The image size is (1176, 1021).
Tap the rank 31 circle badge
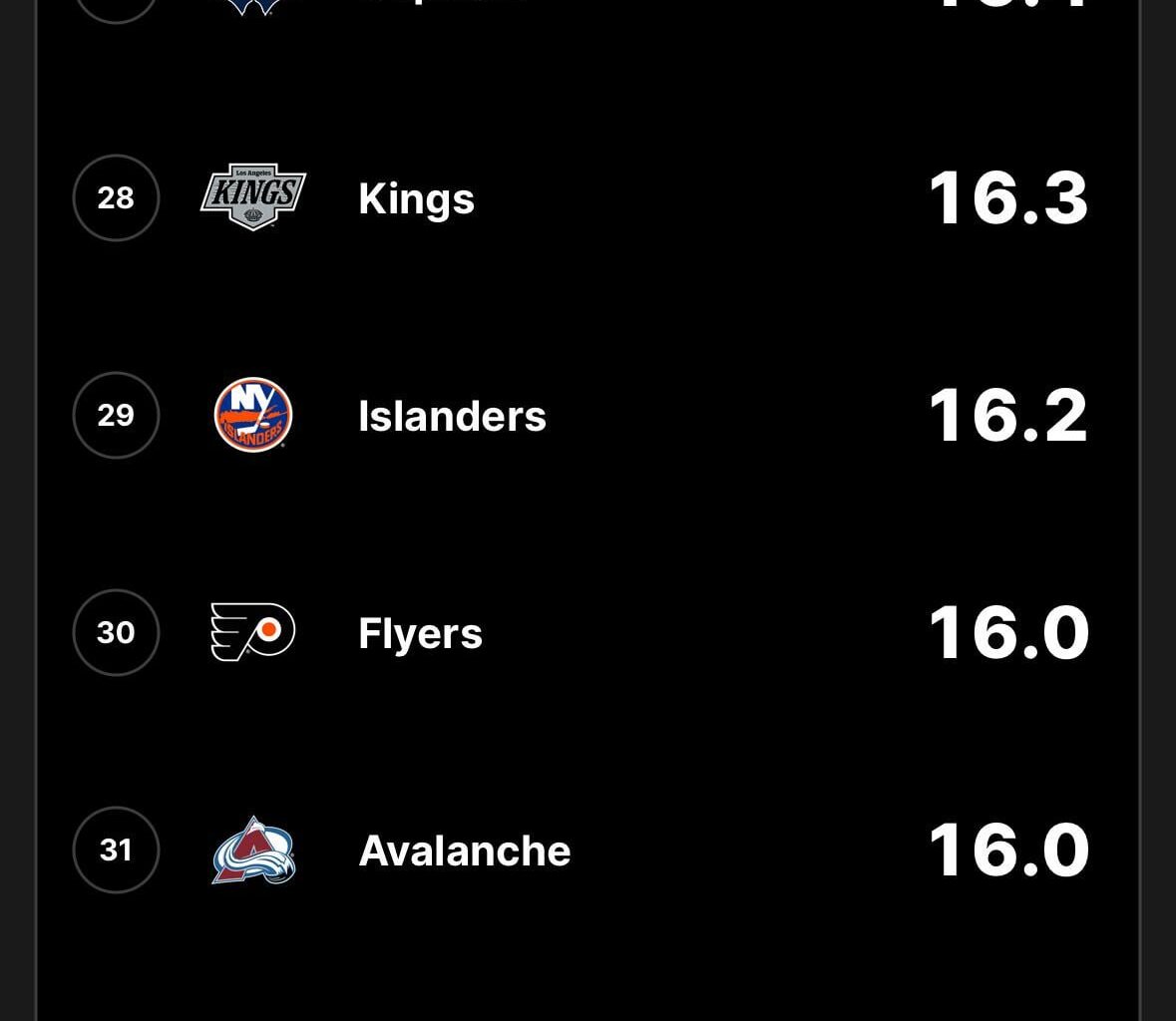[116, 850]
